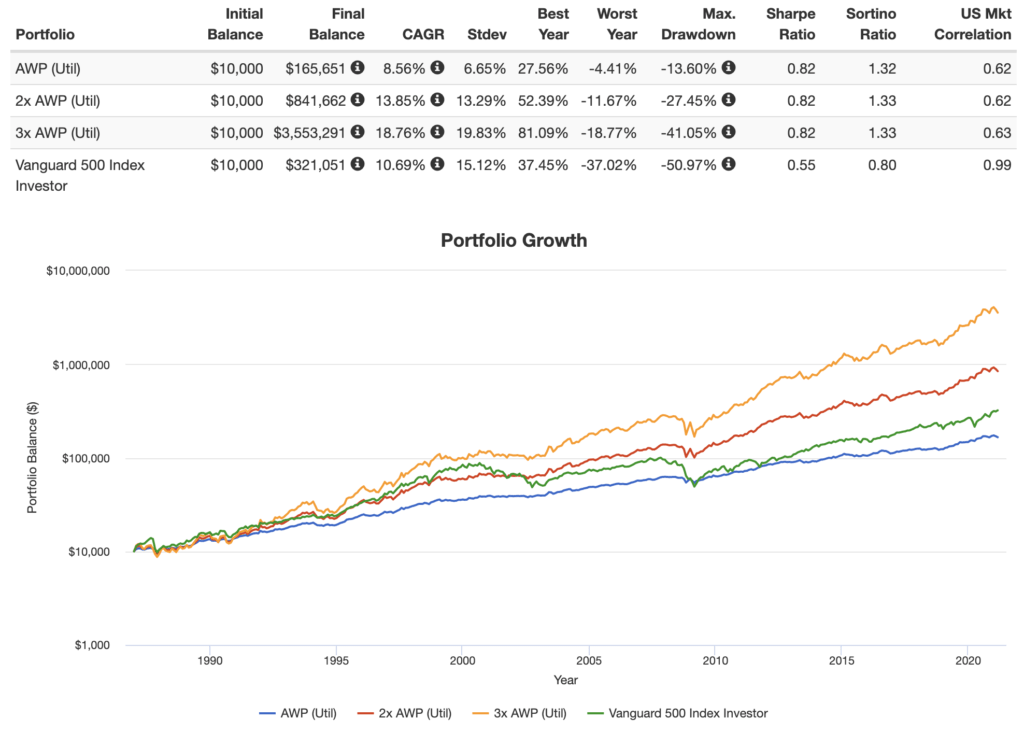
Task: Click info icon beside AWP (Util) final balance
Action: pos(358,68)
